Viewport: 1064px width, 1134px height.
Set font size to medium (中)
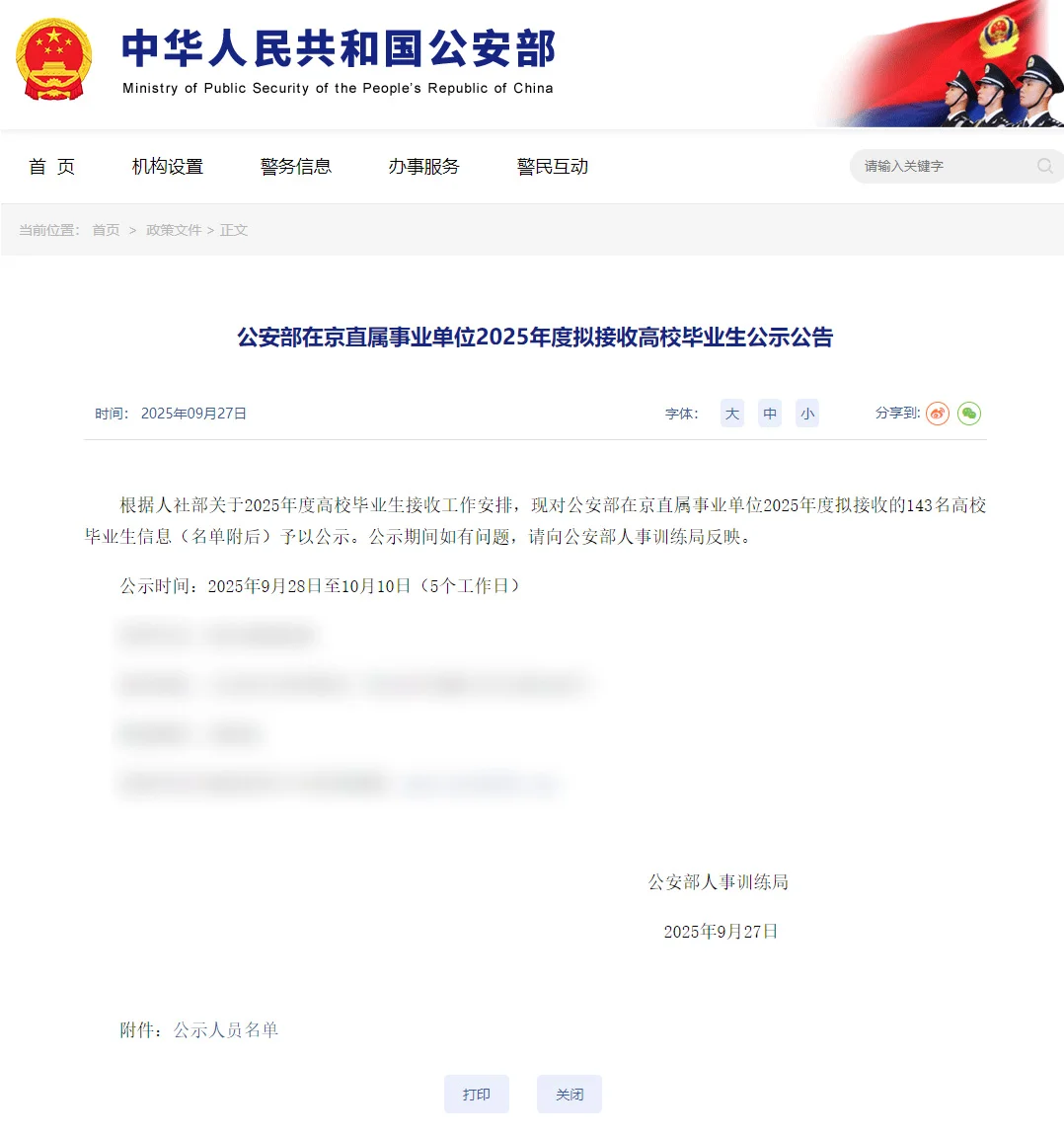[x=770, y=414]
